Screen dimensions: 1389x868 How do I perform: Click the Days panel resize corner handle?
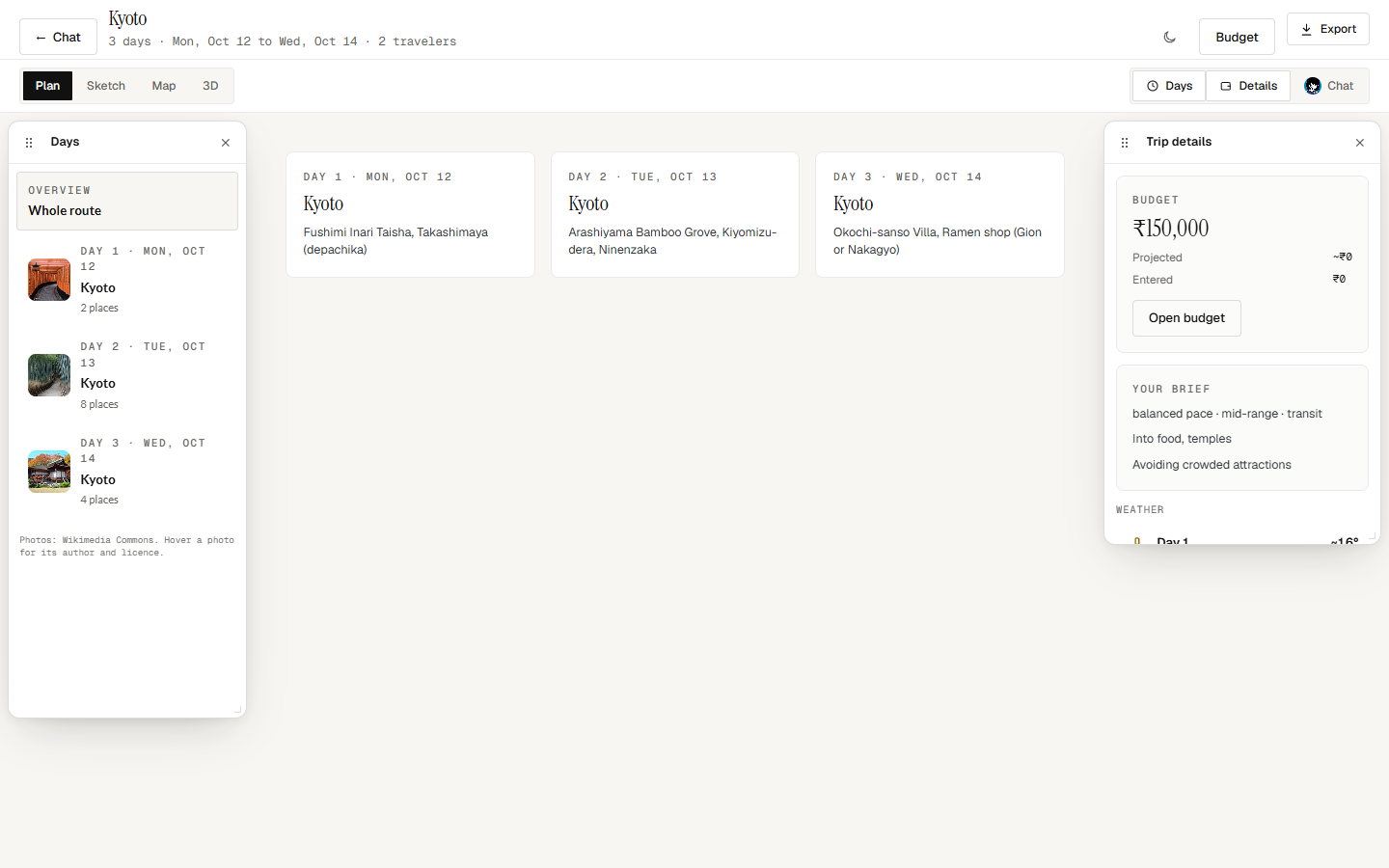click(x=238, y=710)
